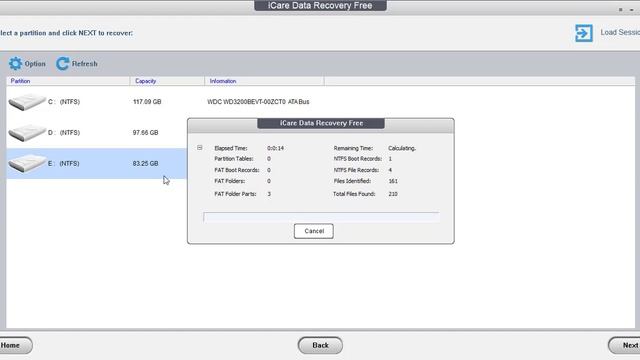The width and height of the screenshot is (640, 360).
Task: Sort by the Information column header
Action: tap(223, 81)
